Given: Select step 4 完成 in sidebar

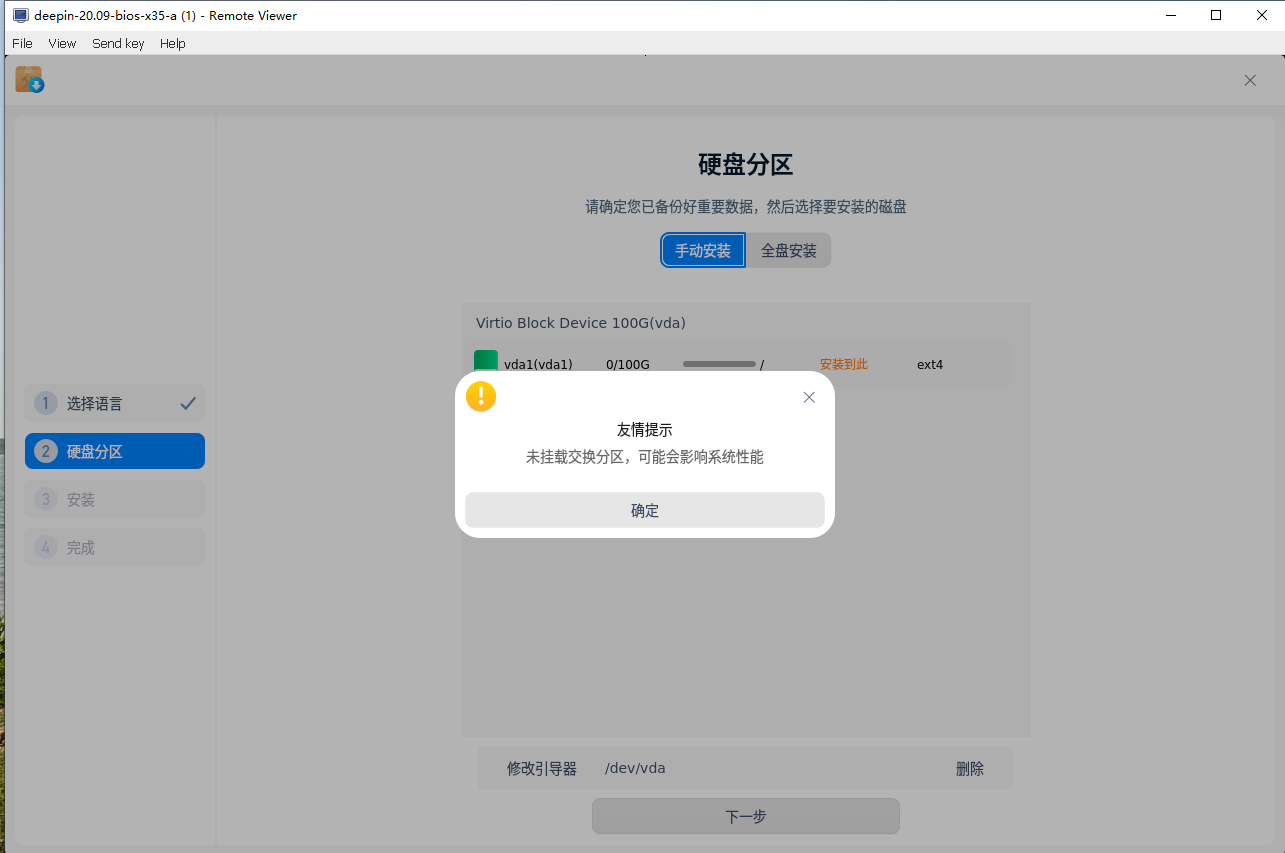Looking at the screenshot, I should point(115,547).
